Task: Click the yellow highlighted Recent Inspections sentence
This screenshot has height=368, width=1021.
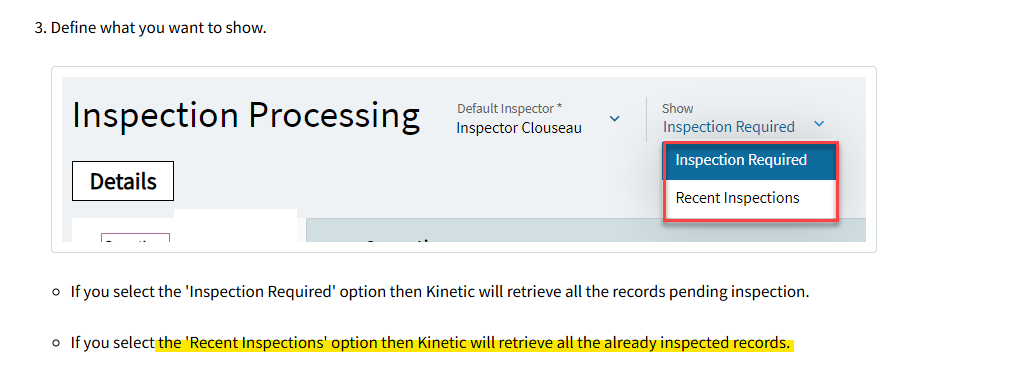Action: point(473,343)
